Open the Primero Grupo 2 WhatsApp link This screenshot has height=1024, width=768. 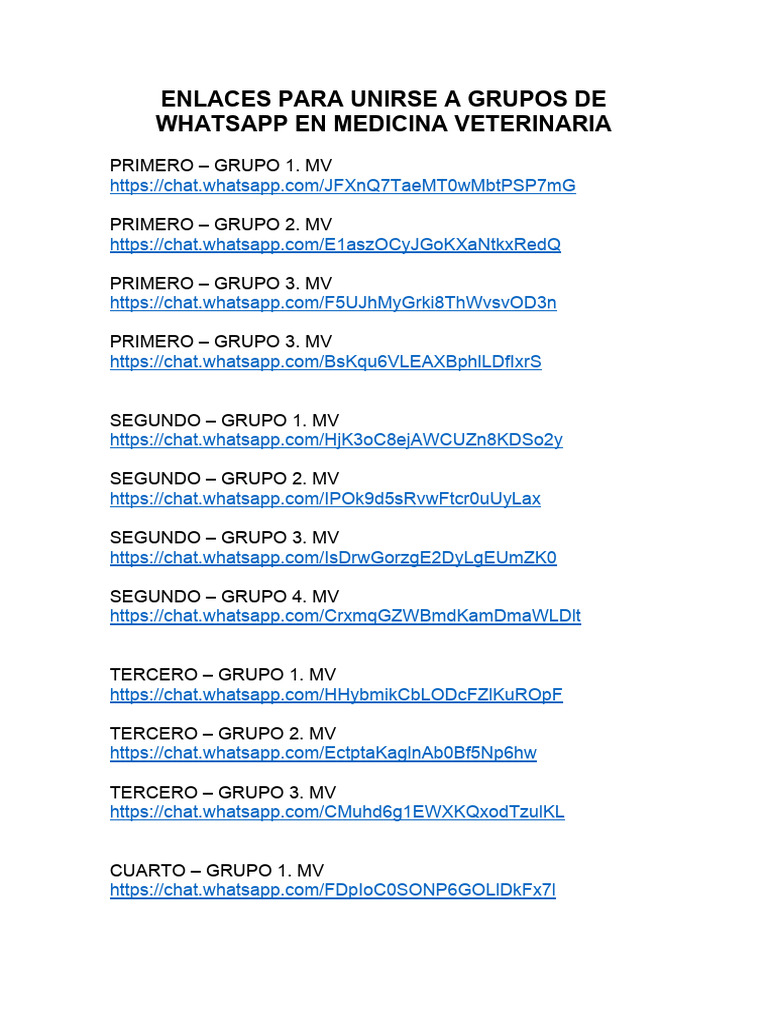point(335,244)
